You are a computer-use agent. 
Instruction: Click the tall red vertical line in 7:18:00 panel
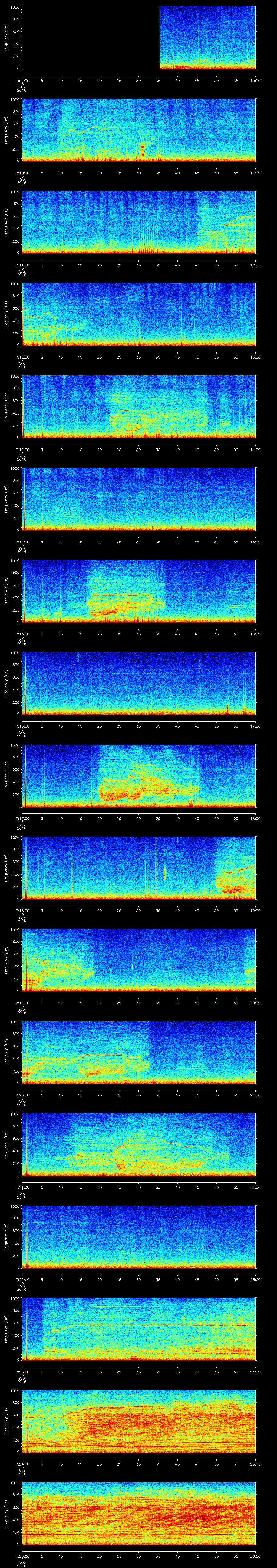(156, 868)
